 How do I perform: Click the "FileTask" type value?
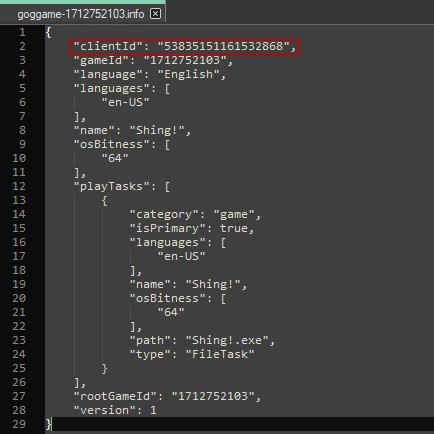click(220, 354)
